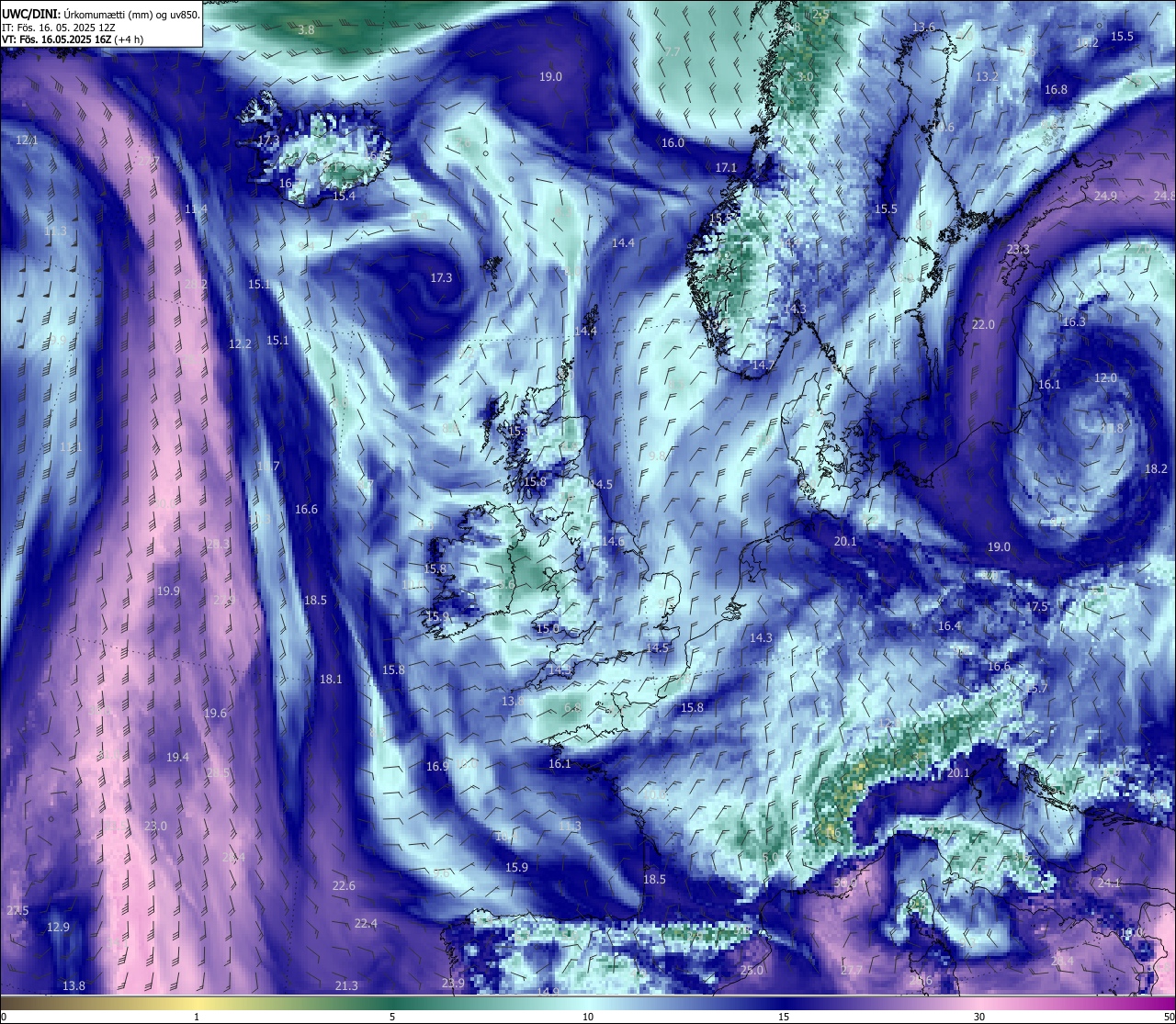Click the map value "22.4"
The height and width of the screenshot is (1024, 1176).
[x=366, y=924]
